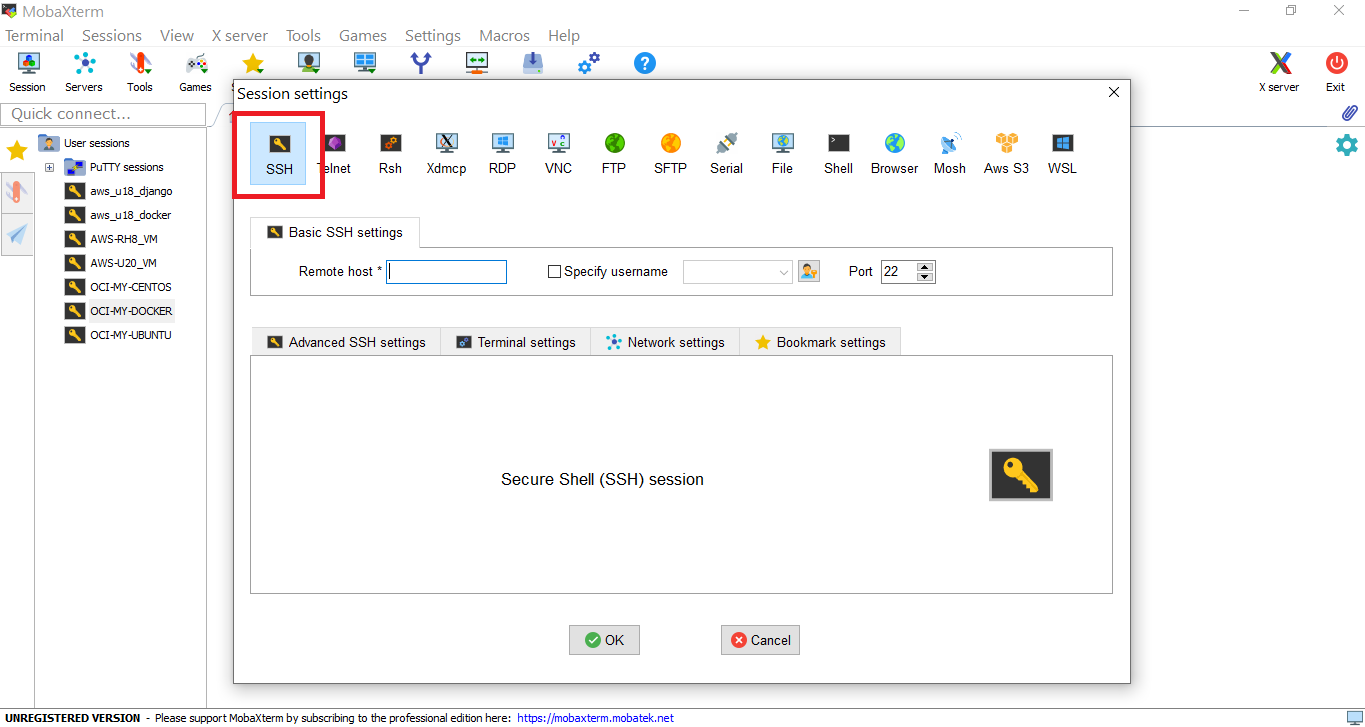Expand the PuTTY sessions tree node
Screen dimensions: 1365x727
(49, 167)
